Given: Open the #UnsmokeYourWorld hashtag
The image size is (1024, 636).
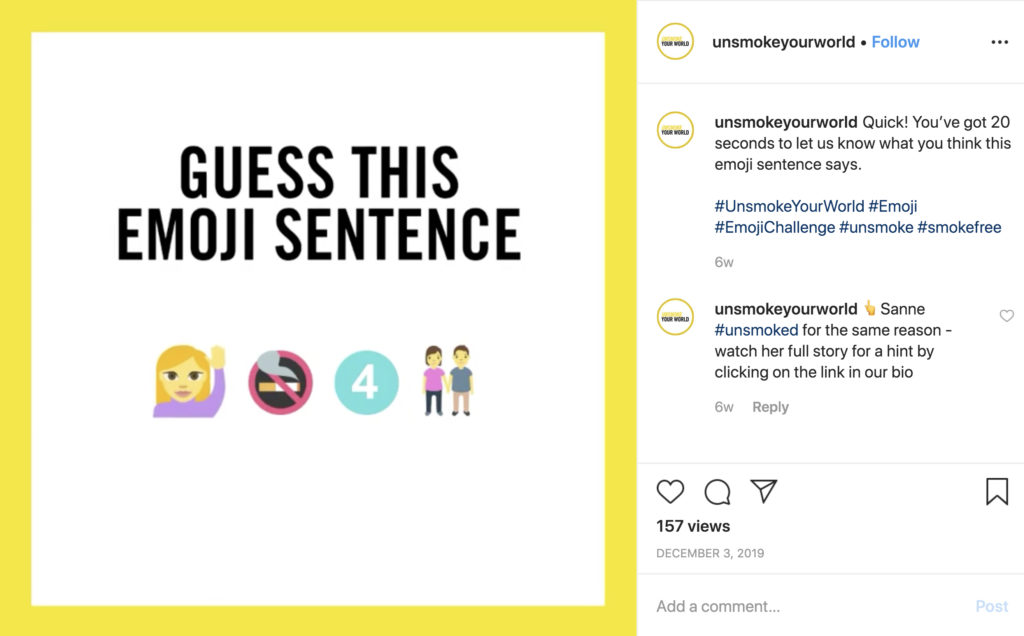Looking at the screenshot, I should tap(789, 206).
